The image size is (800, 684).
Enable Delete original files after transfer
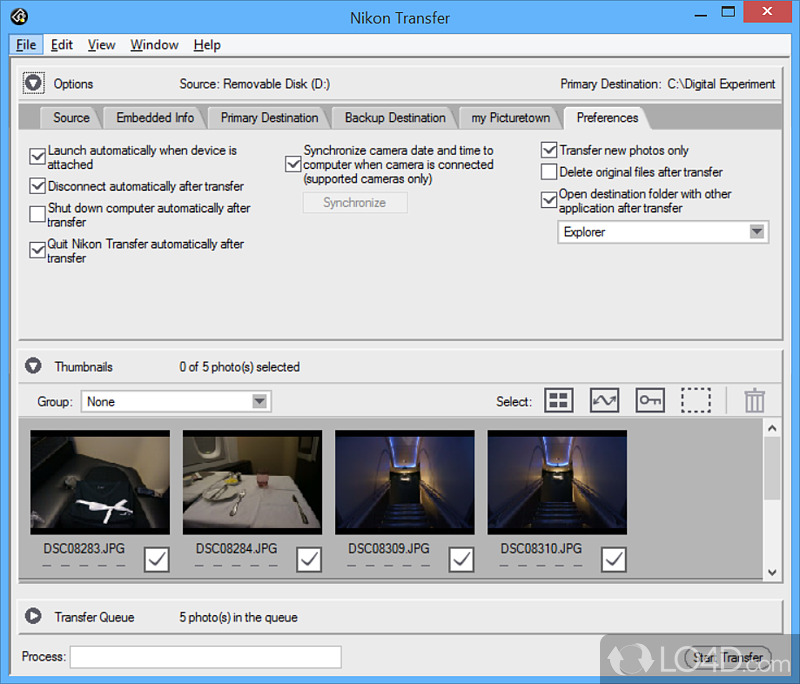pyautogui.click(x=549, y=172)
